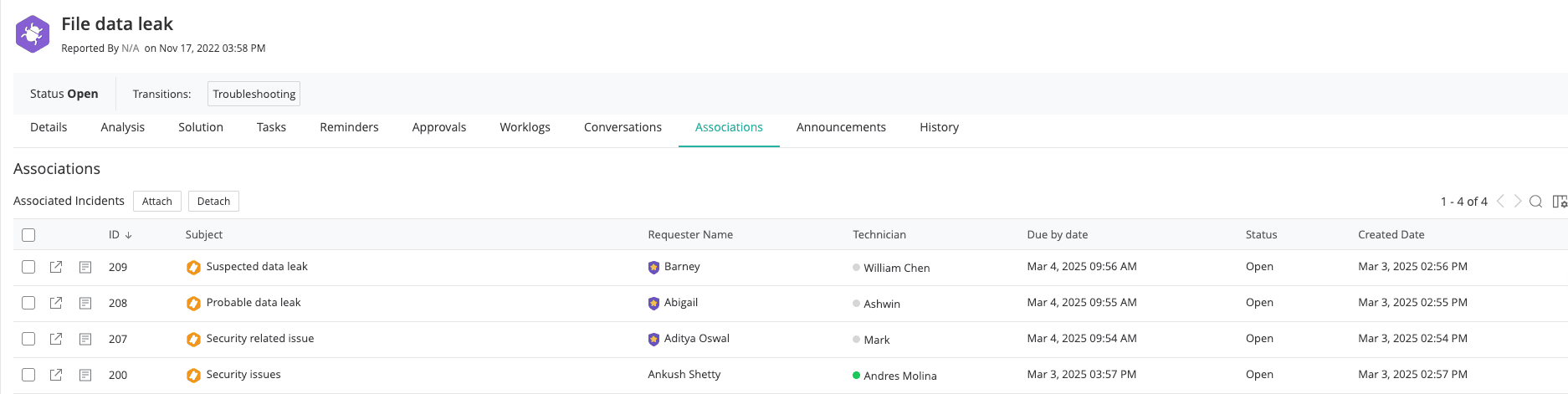1568x394 pixels.
Task: Open the Troubleshooting transition option
Action: tap(254, 94)
